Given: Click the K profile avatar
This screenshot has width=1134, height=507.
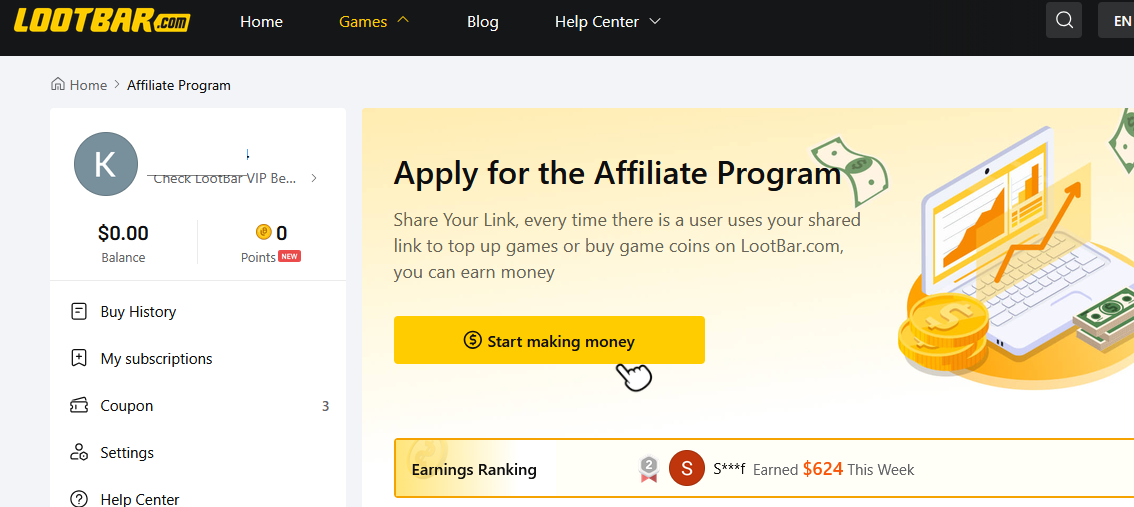Looking at the screenshot, I should tap(106, 163).
